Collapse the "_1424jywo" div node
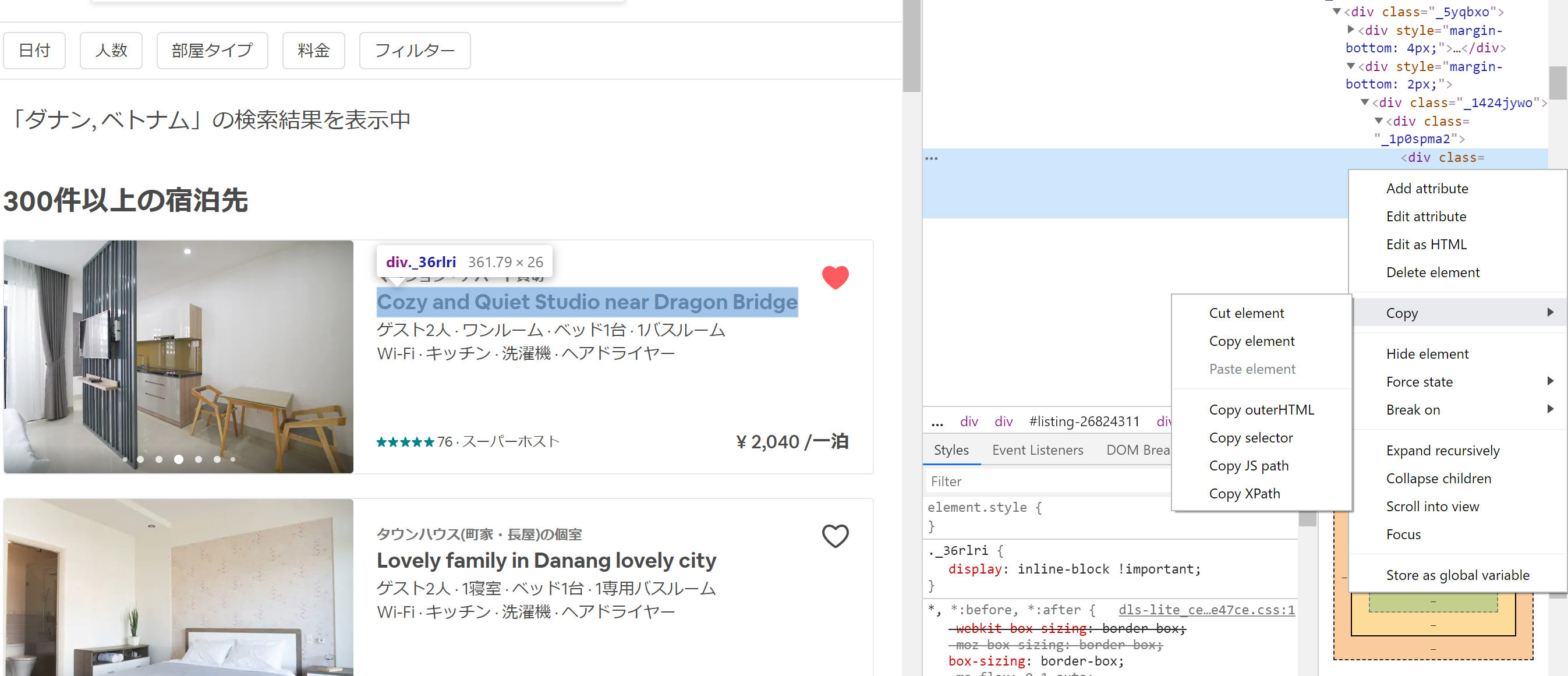This screenshot has width=1568, height=676. (1364, 102)
